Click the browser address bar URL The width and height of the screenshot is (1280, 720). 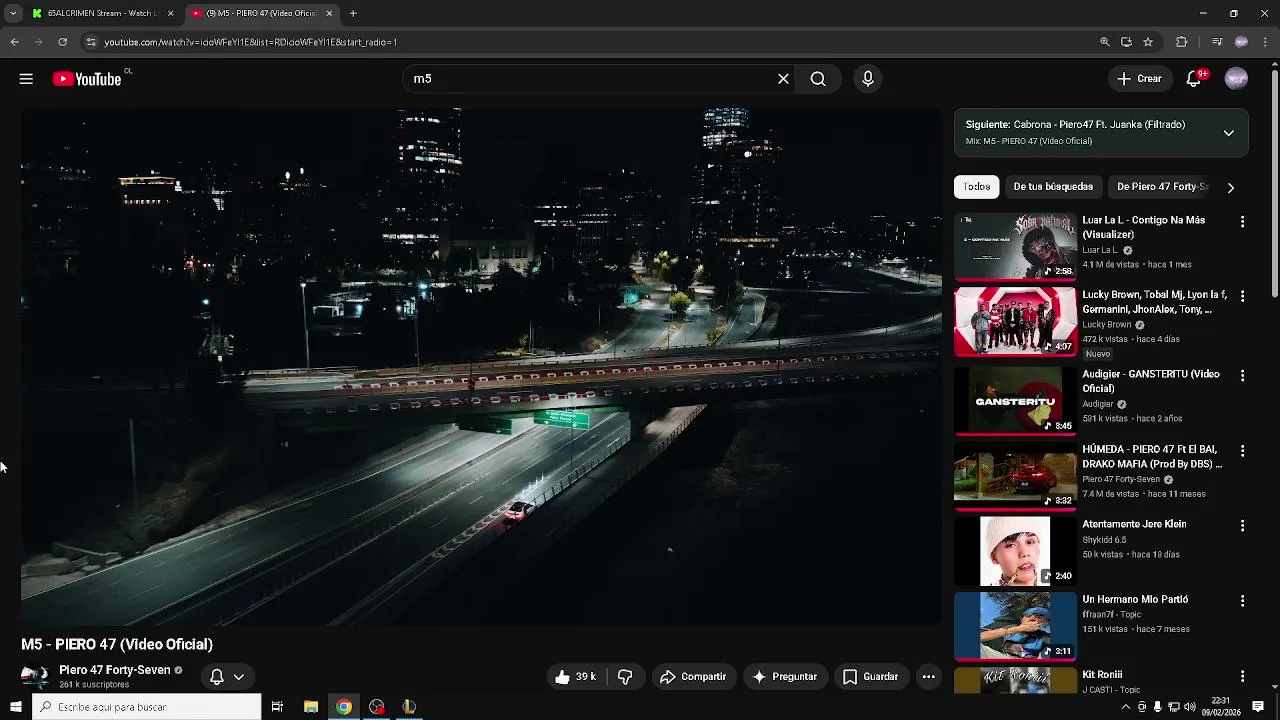251,42
